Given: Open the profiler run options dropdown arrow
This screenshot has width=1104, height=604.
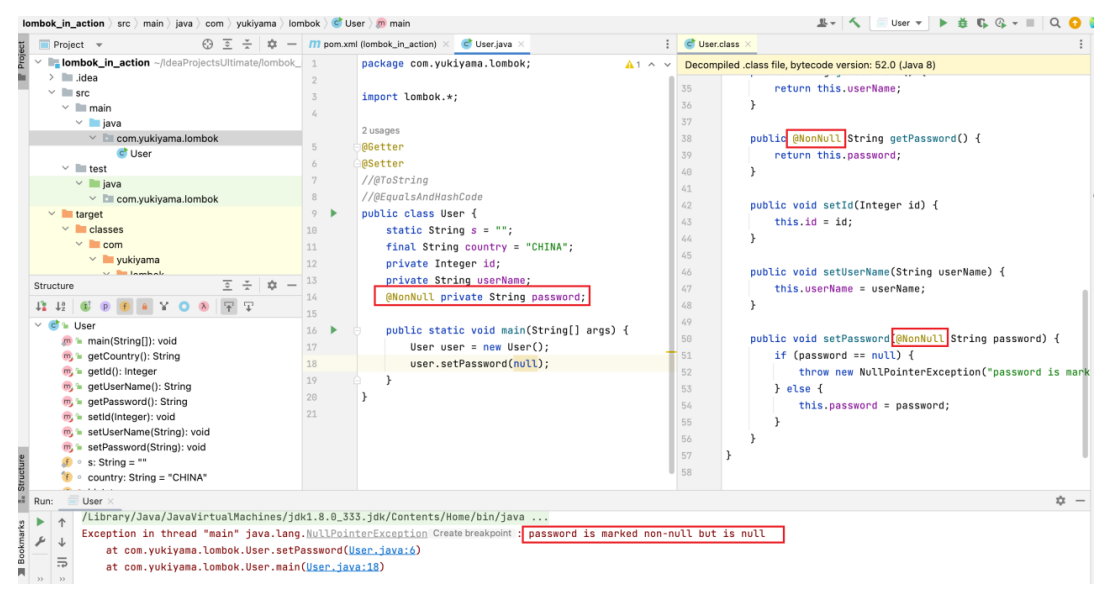Looking at the screenshot, I should (x=1015, y=23).
